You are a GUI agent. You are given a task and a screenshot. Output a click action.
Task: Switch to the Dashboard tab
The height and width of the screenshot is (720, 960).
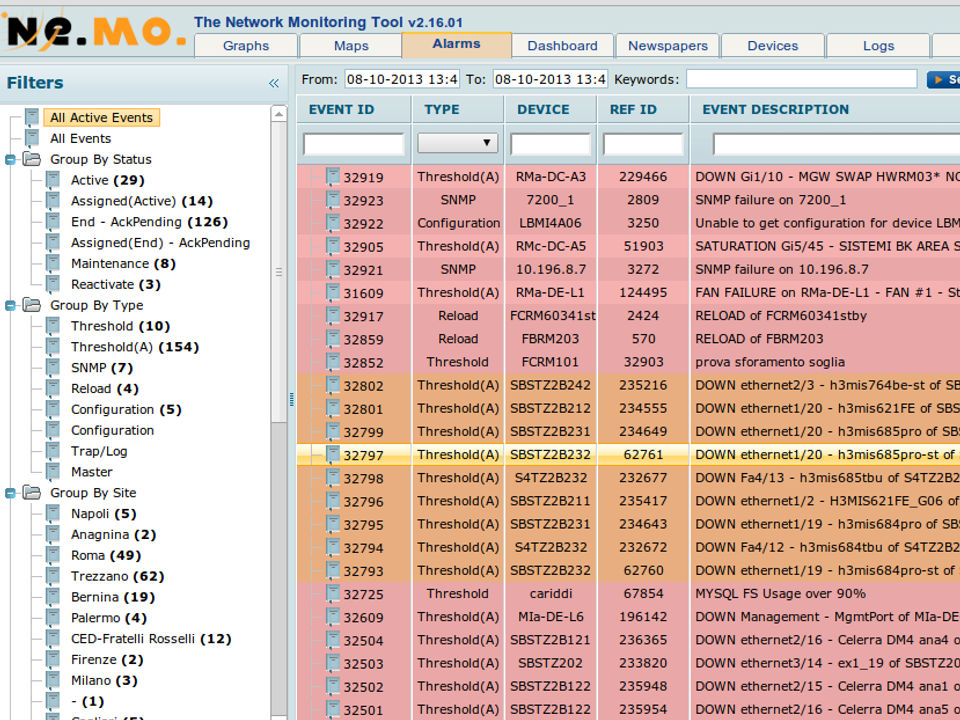coord(562,46)
